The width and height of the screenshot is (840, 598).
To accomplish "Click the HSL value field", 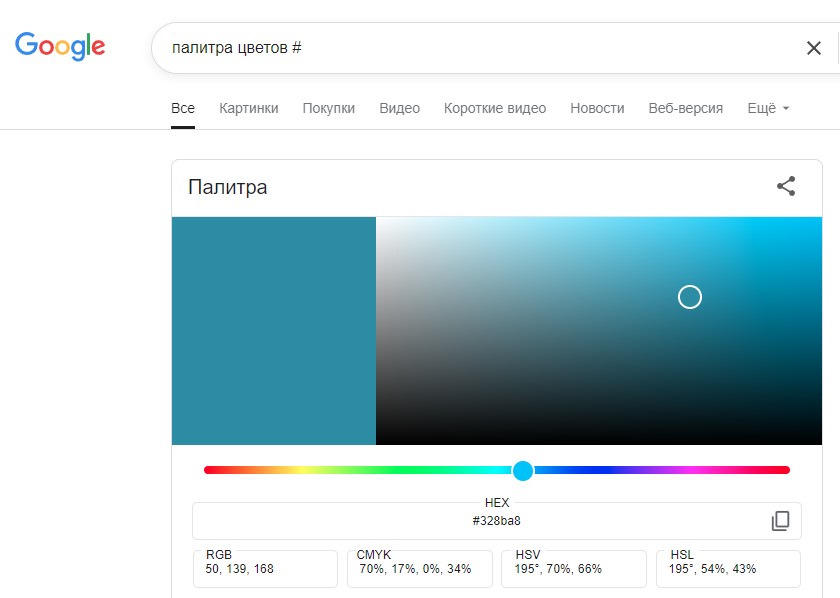I will 728,569.
